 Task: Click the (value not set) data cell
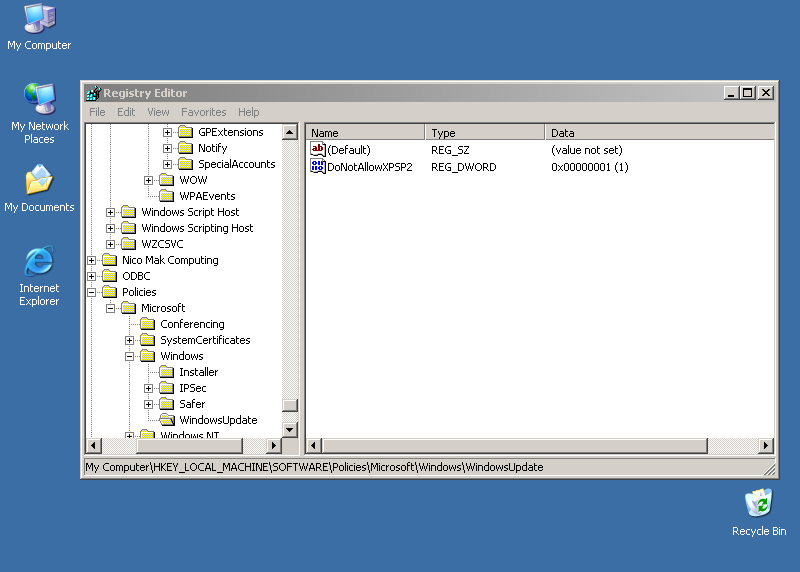[x=587, y=150]
